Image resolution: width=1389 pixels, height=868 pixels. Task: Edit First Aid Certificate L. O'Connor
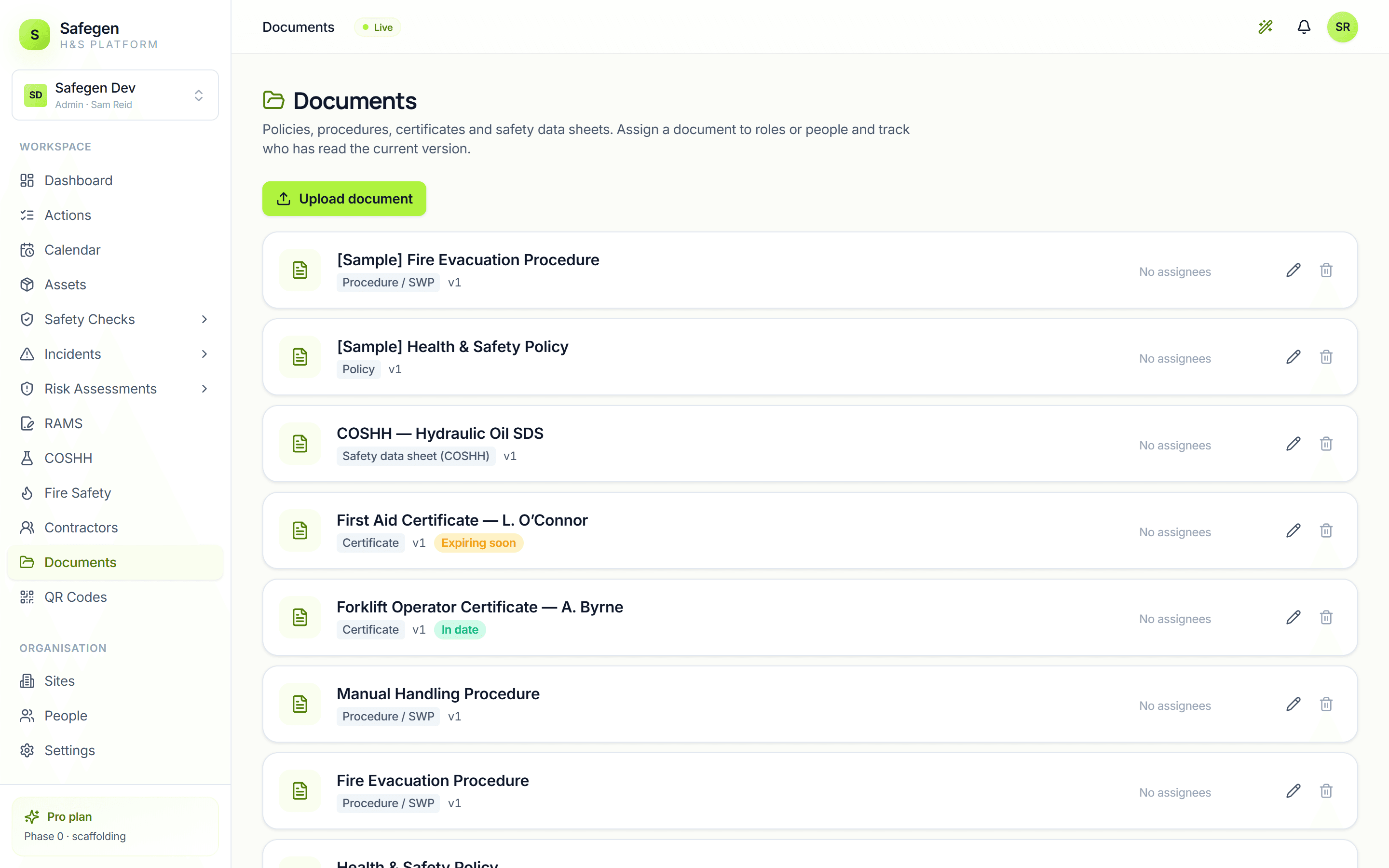1293,530
